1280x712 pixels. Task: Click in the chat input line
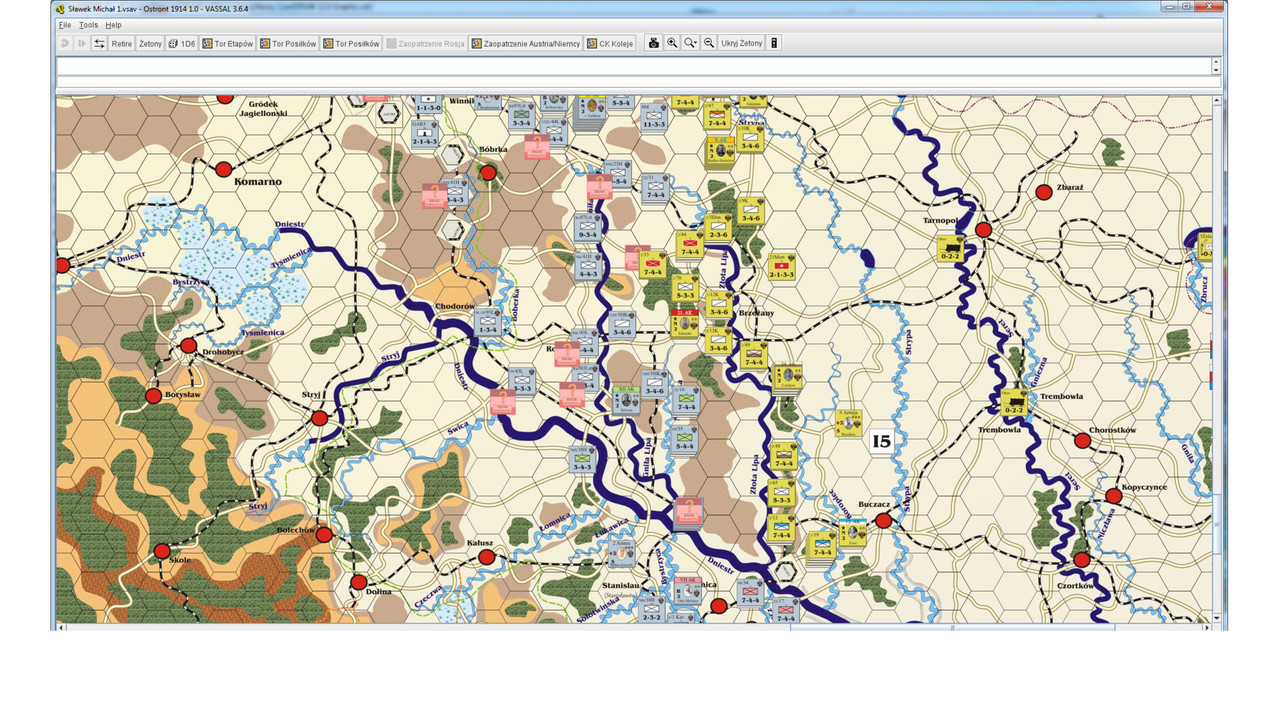coord(633,81)
